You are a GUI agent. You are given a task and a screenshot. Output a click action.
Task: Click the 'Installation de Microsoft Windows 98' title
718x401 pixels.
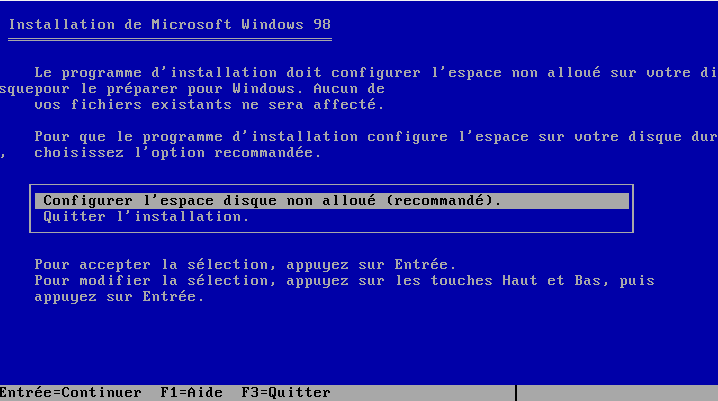pyautogui.click(x=170, y=22)
